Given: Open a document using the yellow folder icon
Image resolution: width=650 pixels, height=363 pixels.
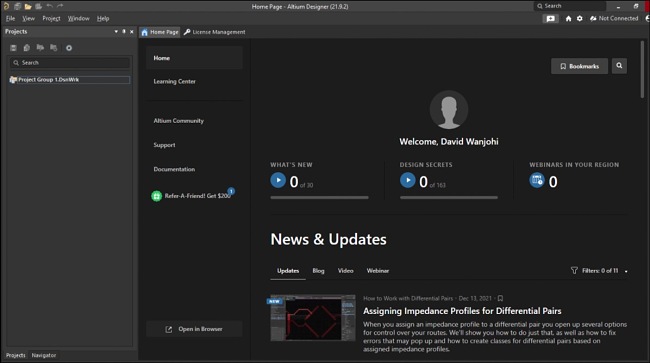Looking at the screenshot, I should coord(28,6).
